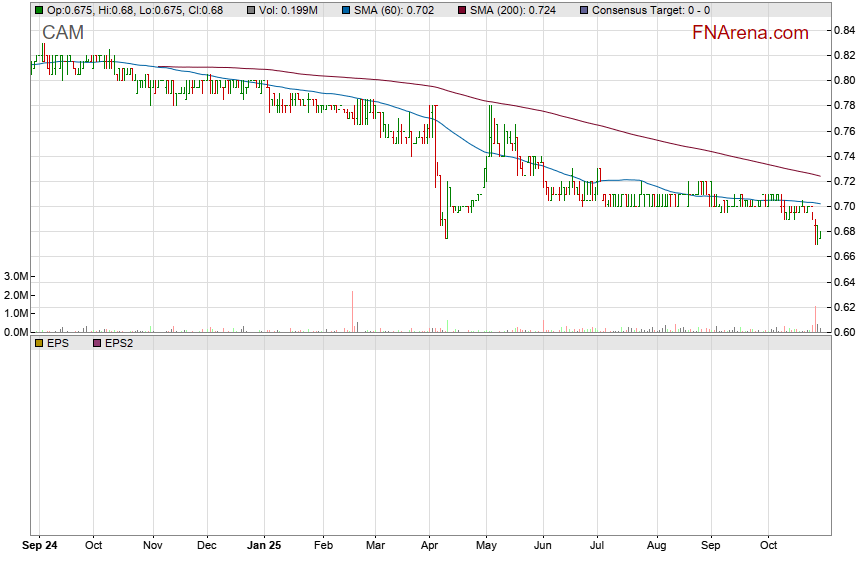The width and height of the screenshot is (859, 566).
Task: Click the green OHLC price legend swatch
Action: 39,10
